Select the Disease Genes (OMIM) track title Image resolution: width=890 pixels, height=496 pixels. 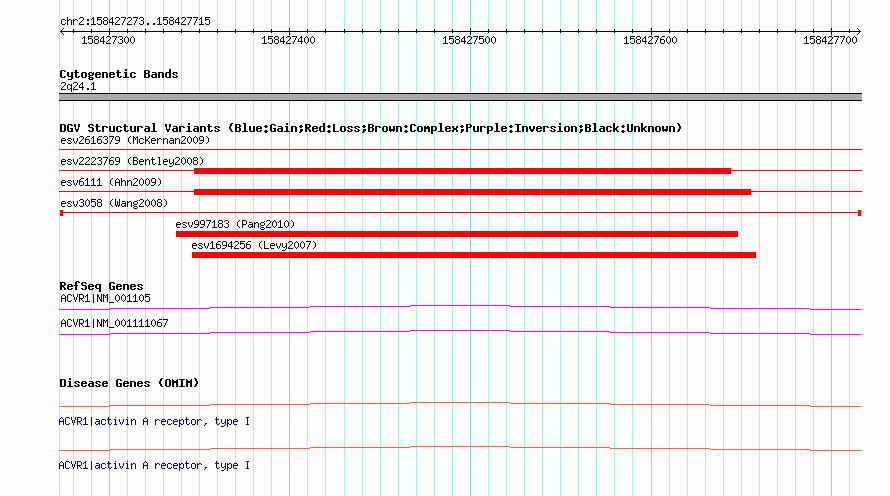click(x=129, y=383)
